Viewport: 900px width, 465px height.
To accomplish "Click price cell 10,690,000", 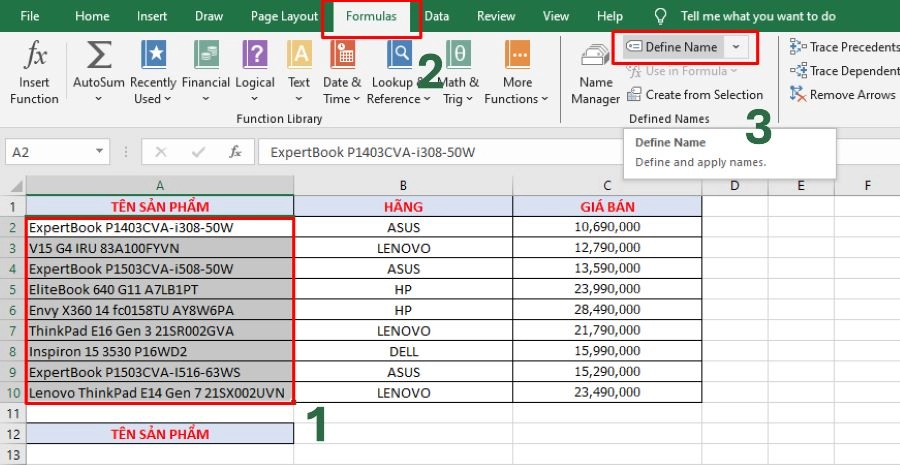I will click(607, 227).
